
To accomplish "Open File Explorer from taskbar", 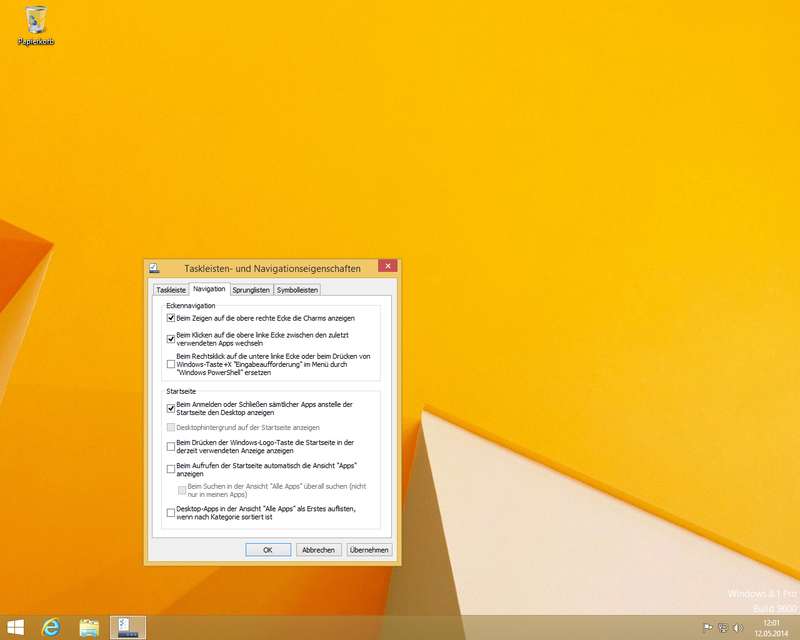I will [x=89, y=627].
